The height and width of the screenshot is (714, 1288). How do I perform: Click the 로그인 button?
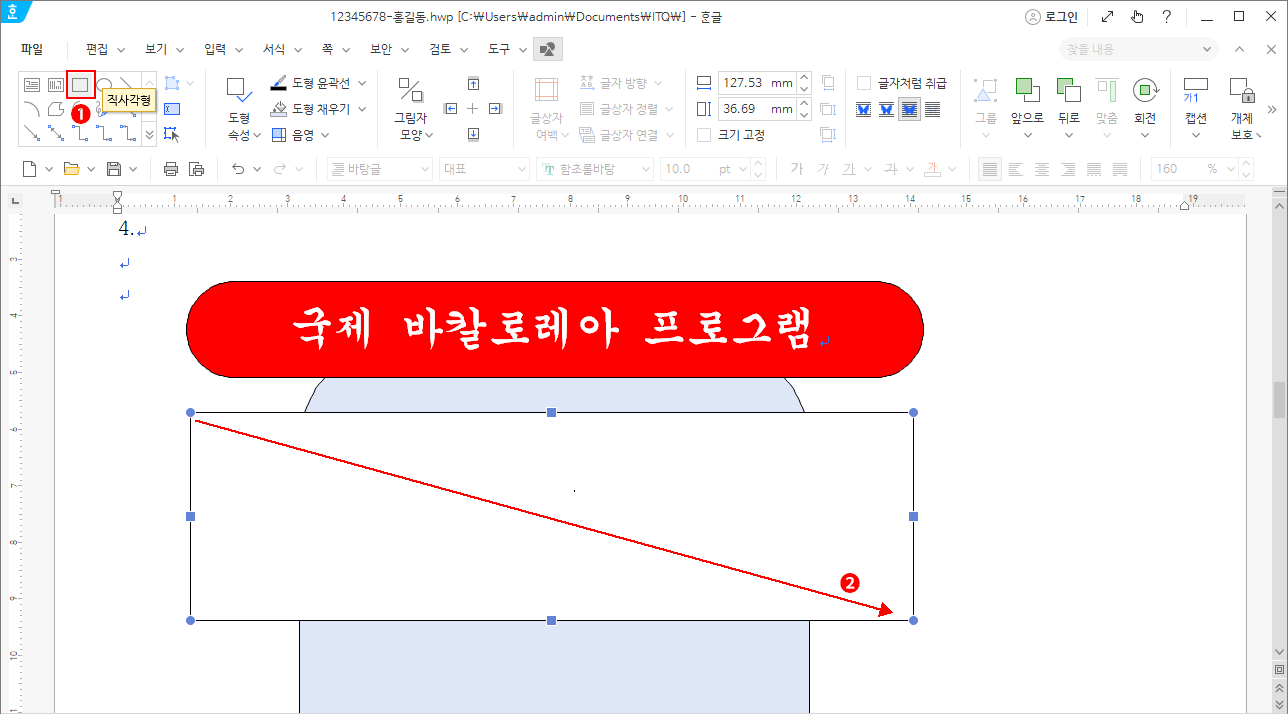tap(1051, 17)
